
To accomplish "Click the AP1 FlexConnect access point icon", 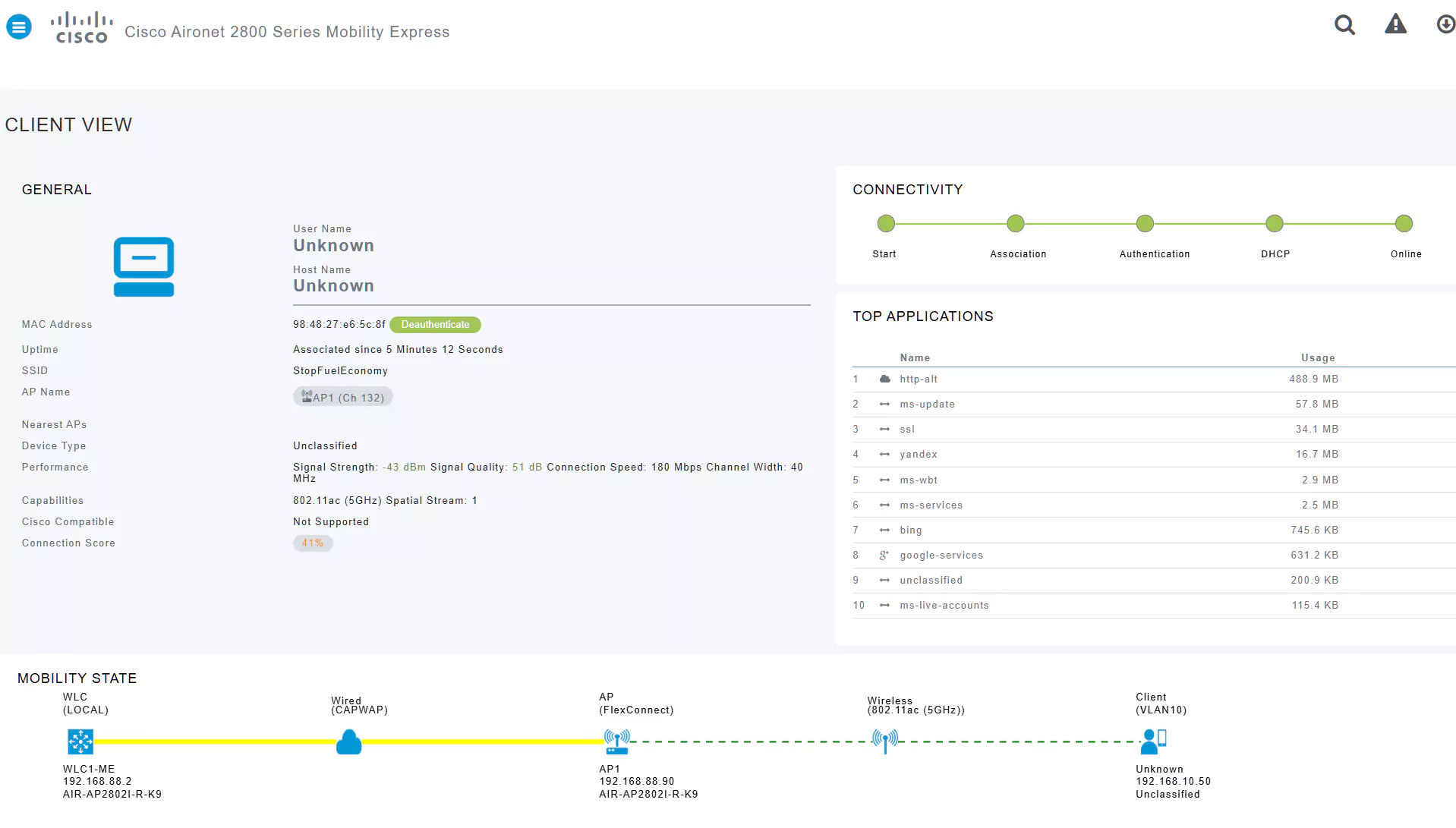I will click(x=616, y=741).
